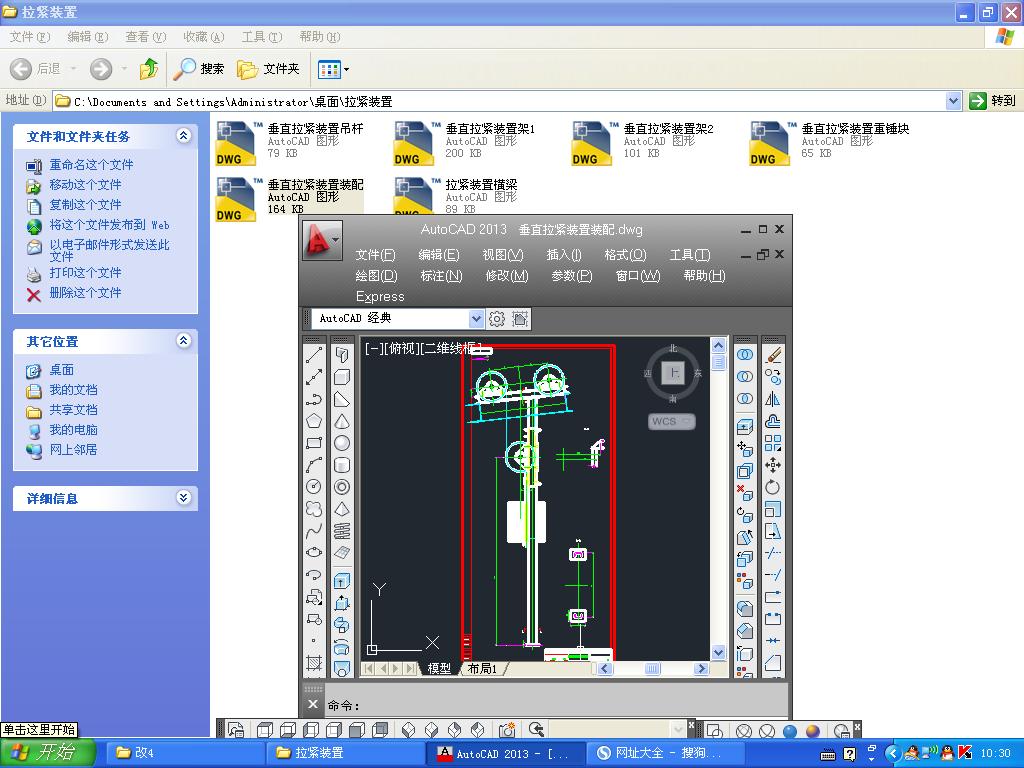
Task: Click the 开始 Start button
Action: (48, 753)
